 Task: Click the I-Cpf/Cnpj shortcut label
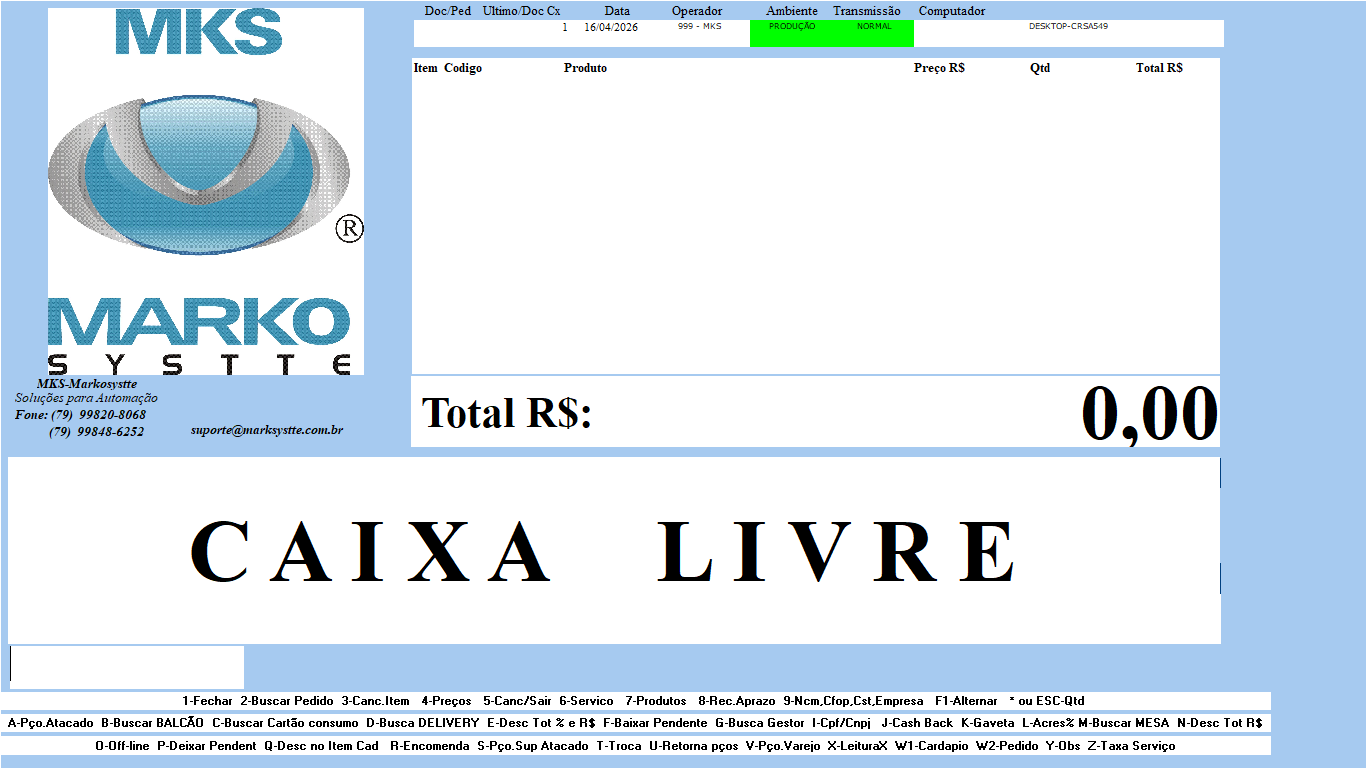point(842,723)
